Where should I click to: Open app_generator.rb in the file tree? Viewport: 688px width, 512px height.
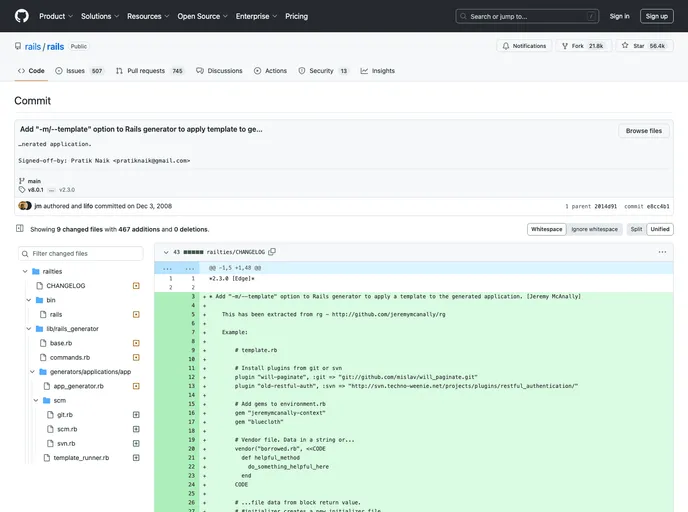[79, 386]
